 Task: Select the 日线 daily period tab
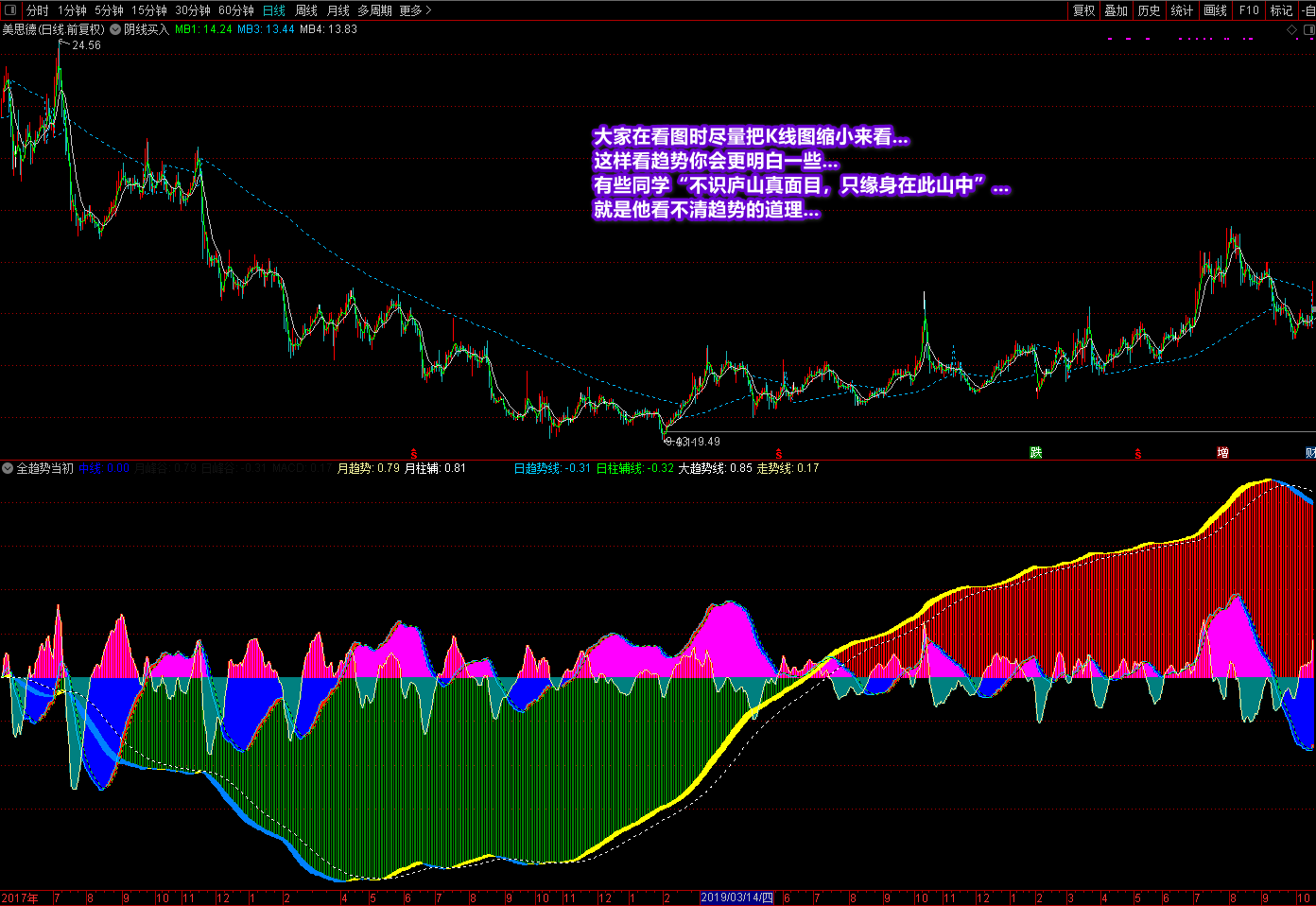[274, 10]
